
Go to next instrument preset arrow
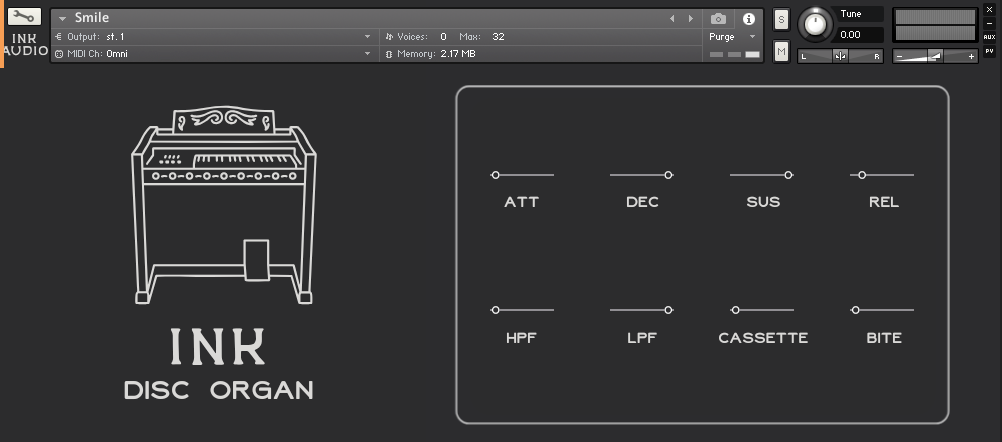690,18
